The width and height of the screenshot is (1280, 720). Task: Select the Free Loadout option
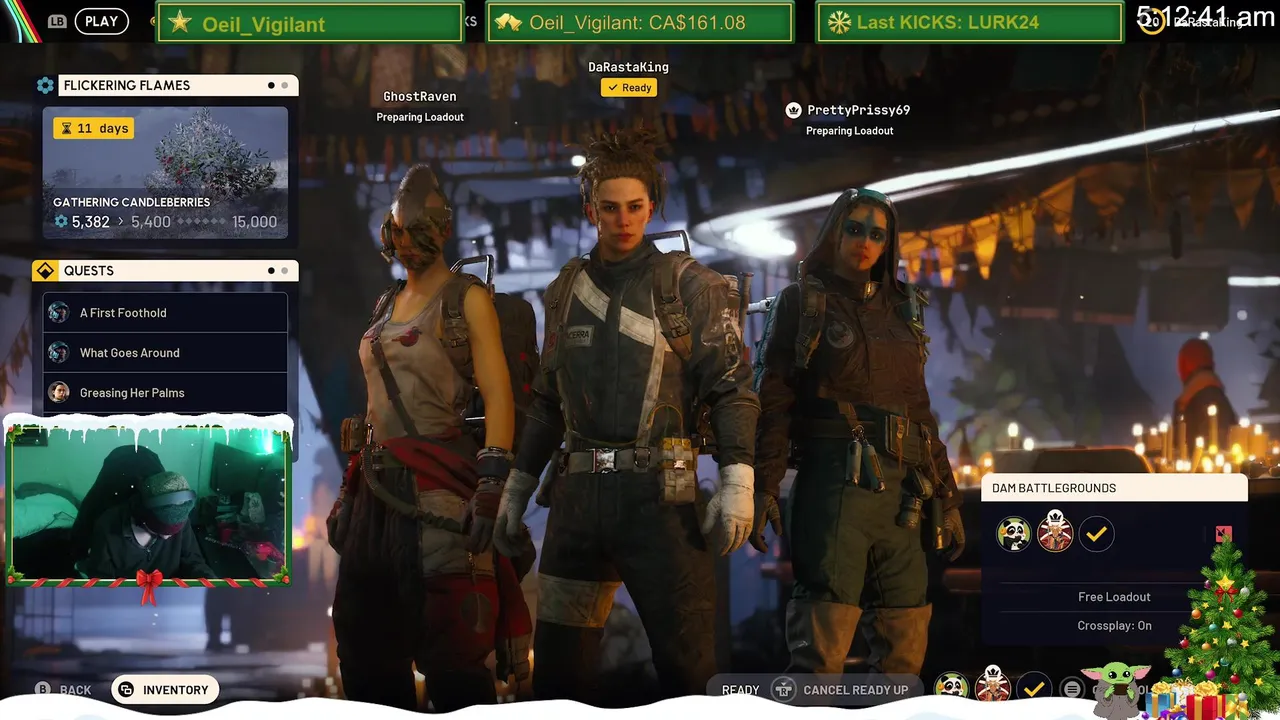(1114, 597)
